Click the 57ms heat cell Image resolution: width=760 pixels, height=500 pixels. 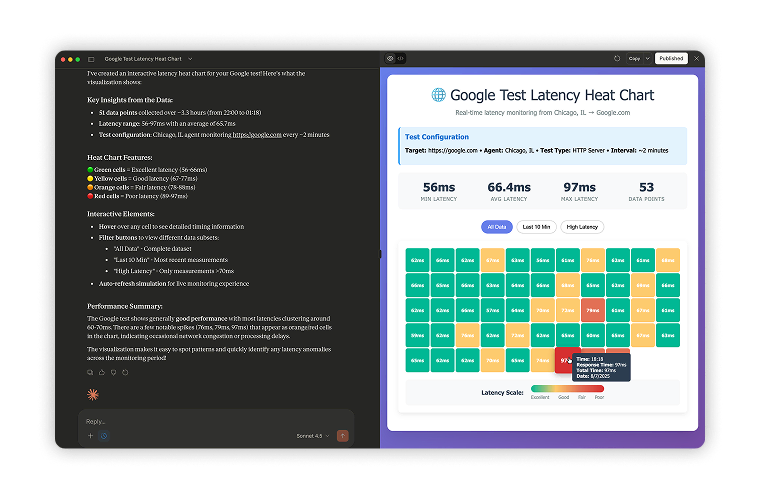[x=492, y=310]
